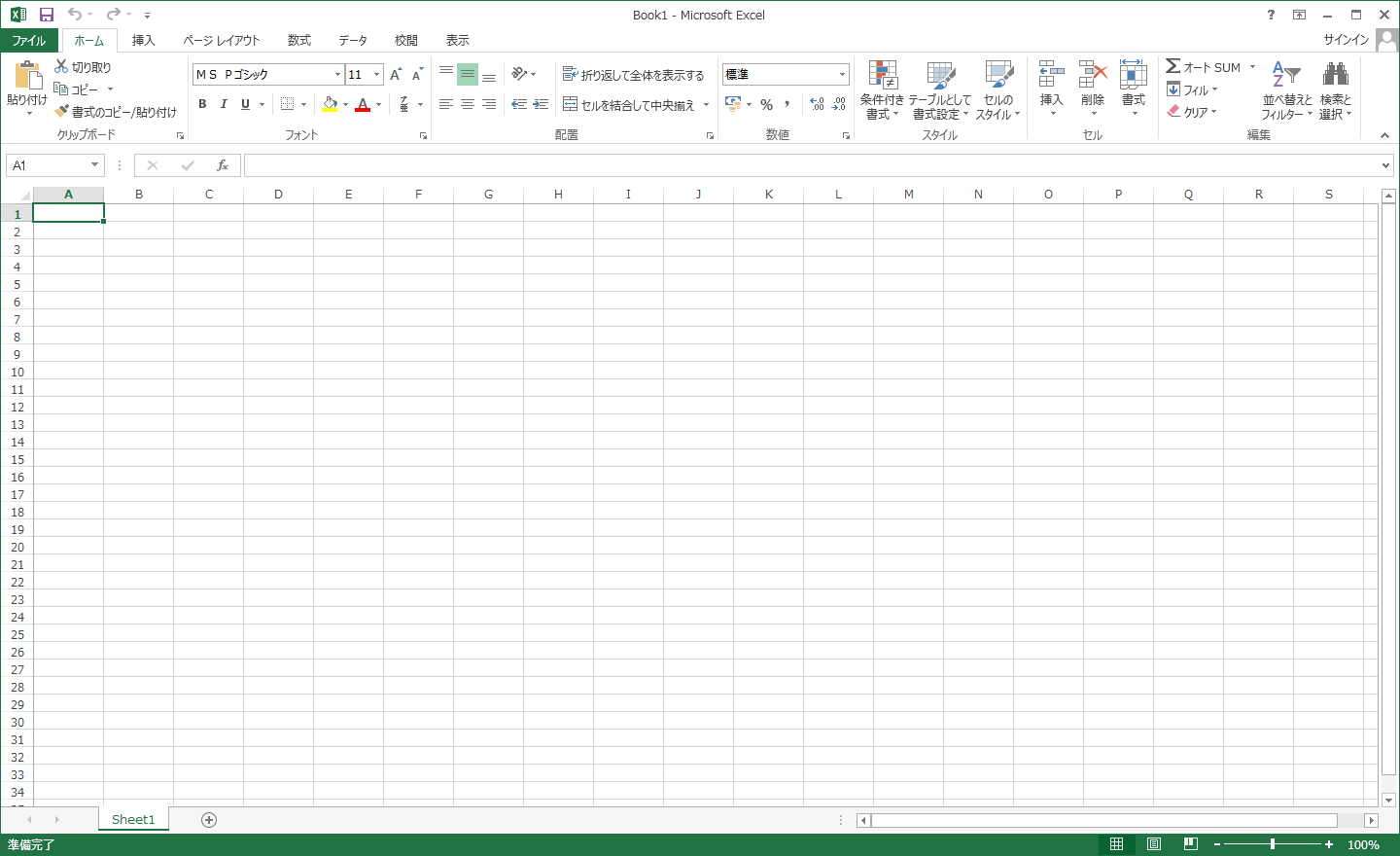Increase font size with the larger A icon
1400x856 pixels.
click(x=396, y=74)
